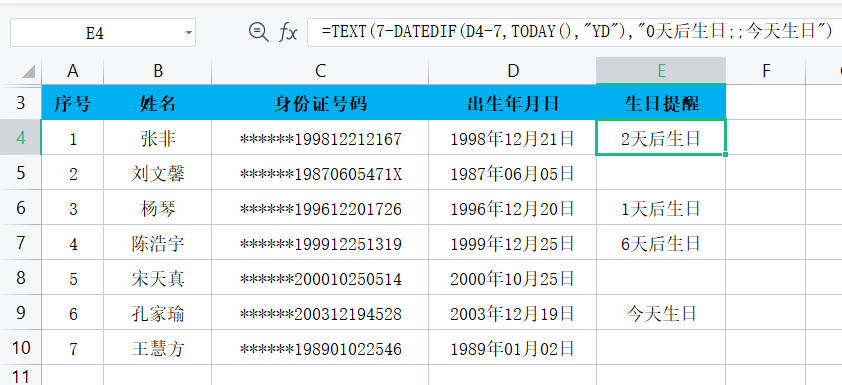Click ID cell ******199612201726

tap(320, 208)
